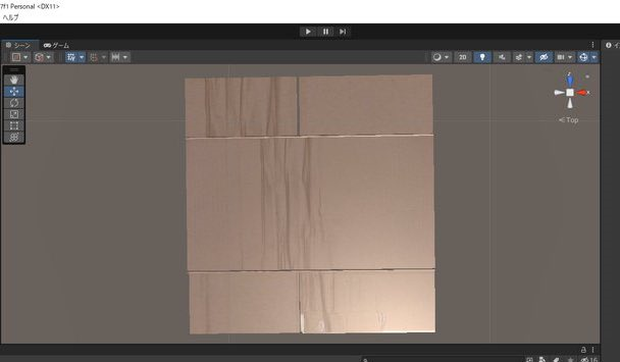Click snap increment settings icon
Image resolution: width=620 pixels, height=362 pixels.
click(x=115, y=57)
